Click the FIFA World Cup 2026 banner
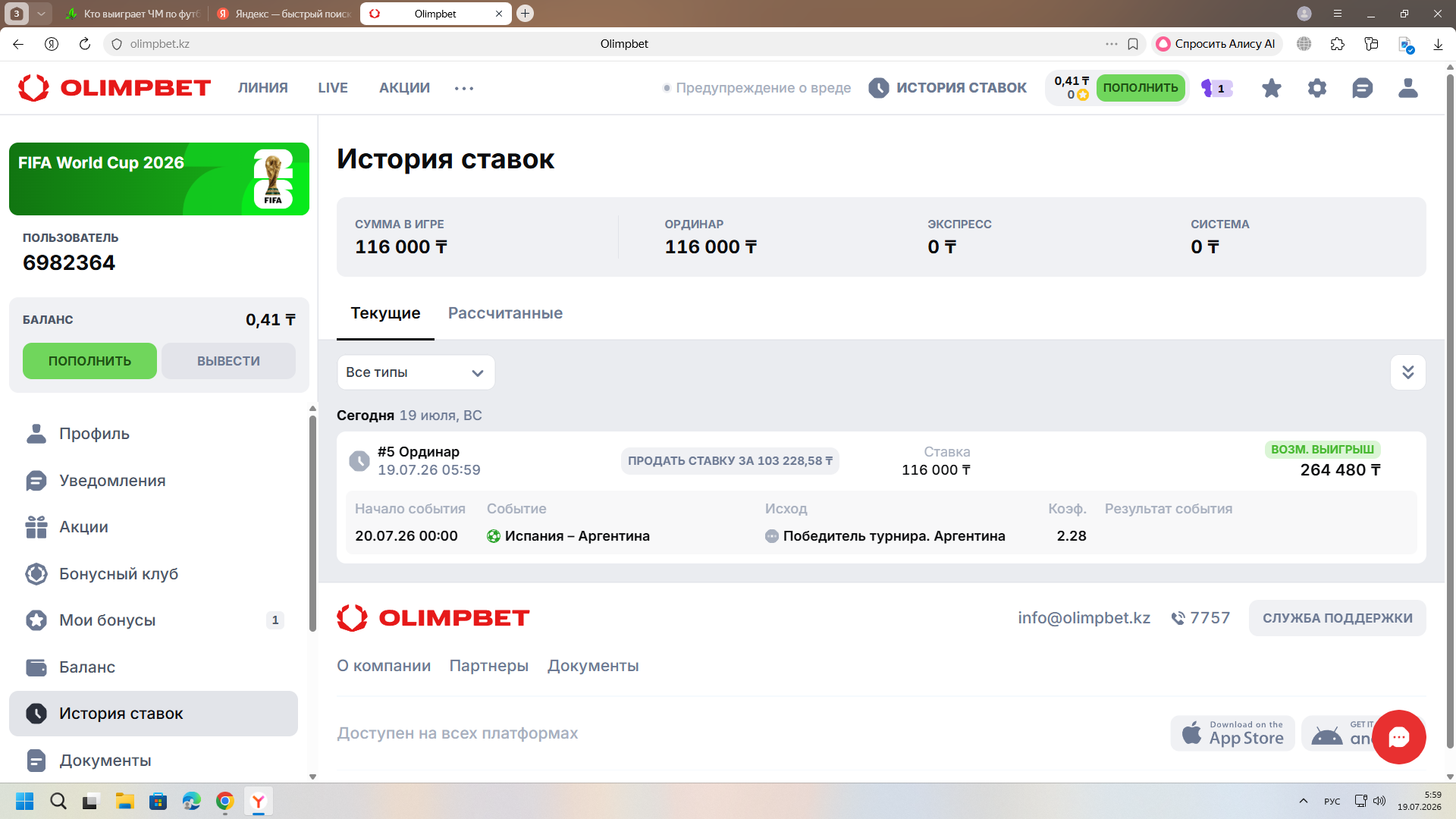The image size is (1456, 819). pos(159,179)
